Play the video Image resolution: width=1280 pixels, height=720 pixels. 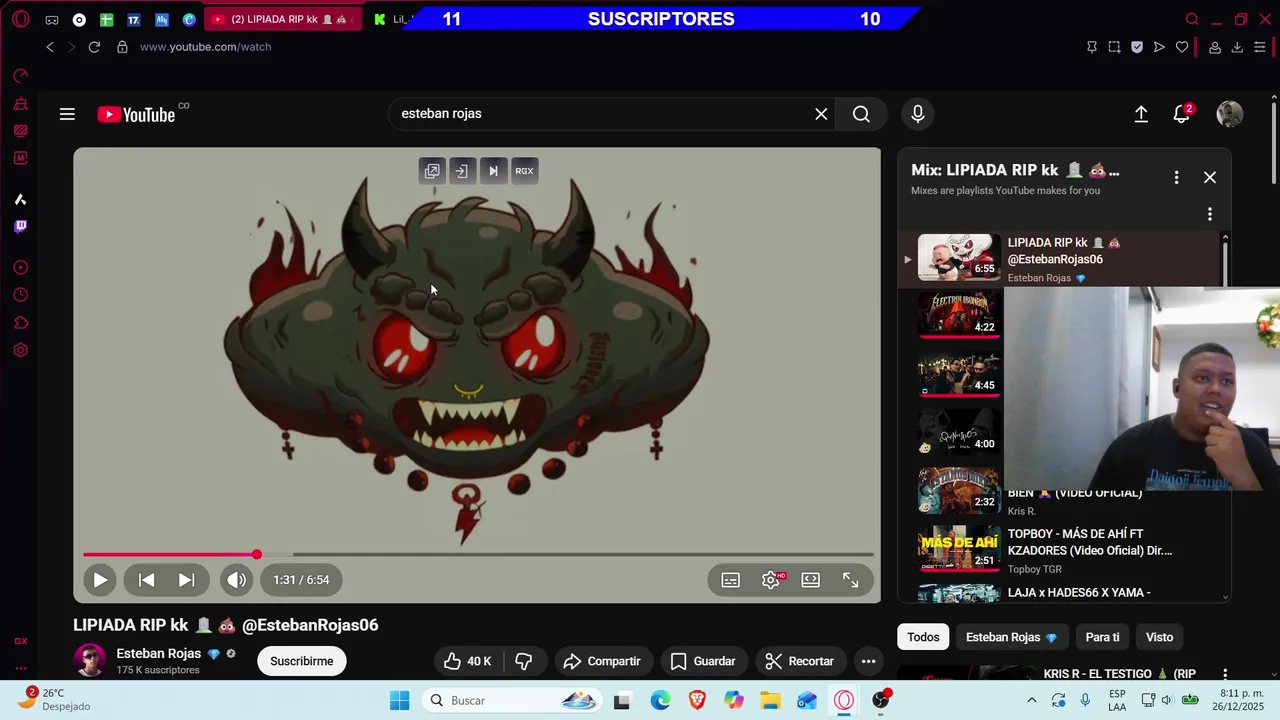100,579
